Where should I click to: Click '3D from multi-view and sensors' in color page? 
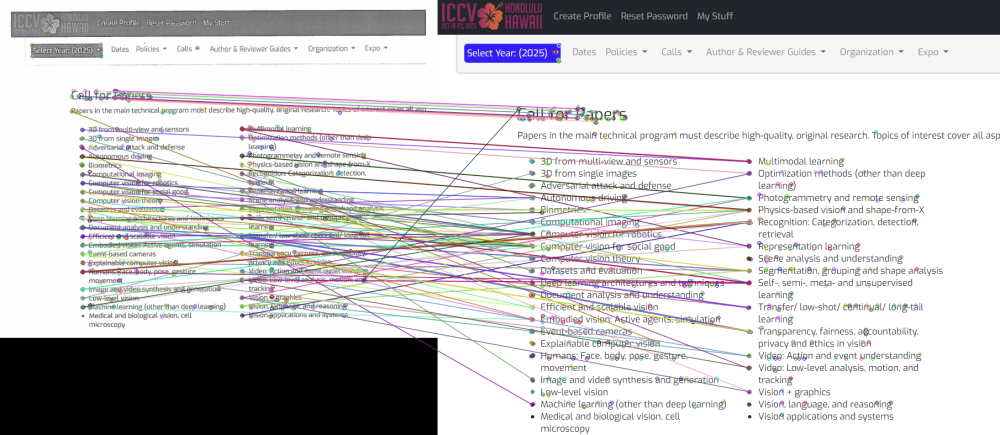608,161
